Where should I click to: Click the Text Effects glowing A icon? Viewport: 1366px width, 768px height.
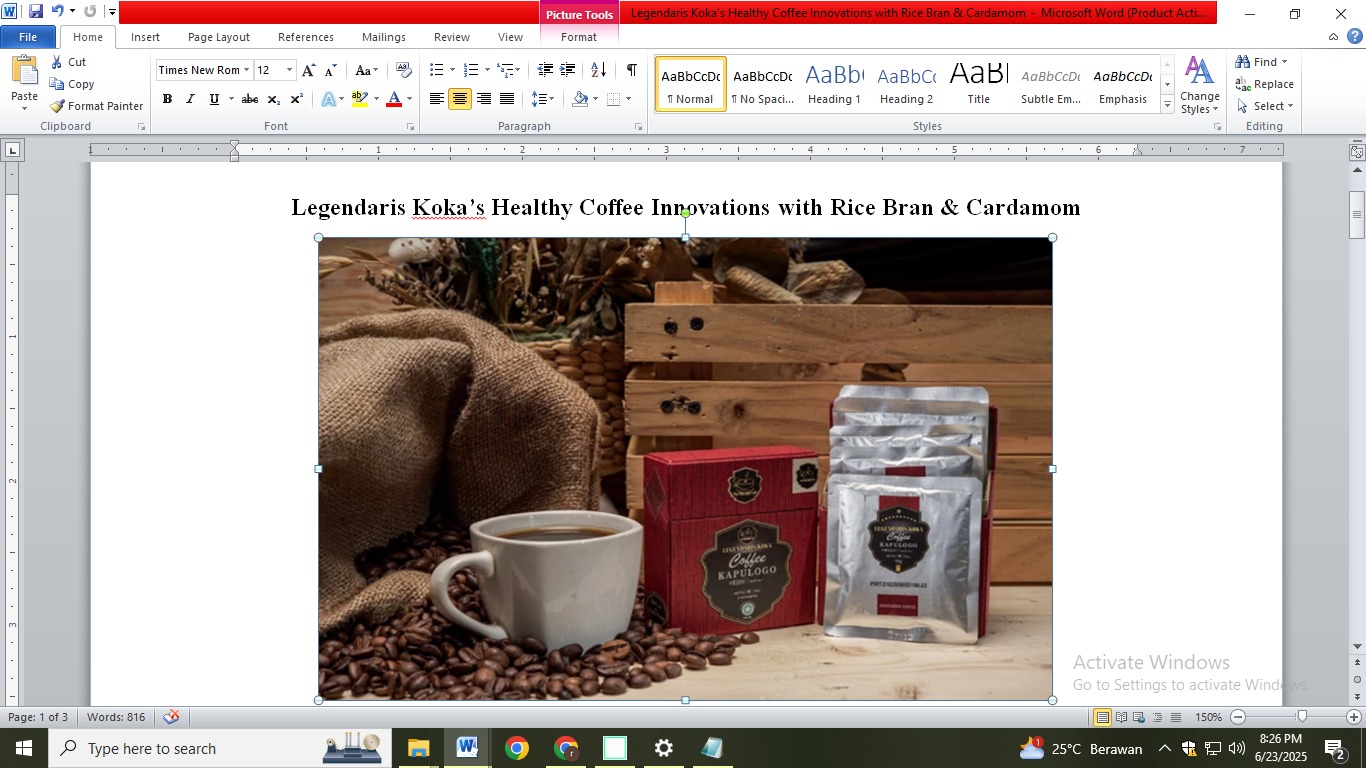pos(328,99)
